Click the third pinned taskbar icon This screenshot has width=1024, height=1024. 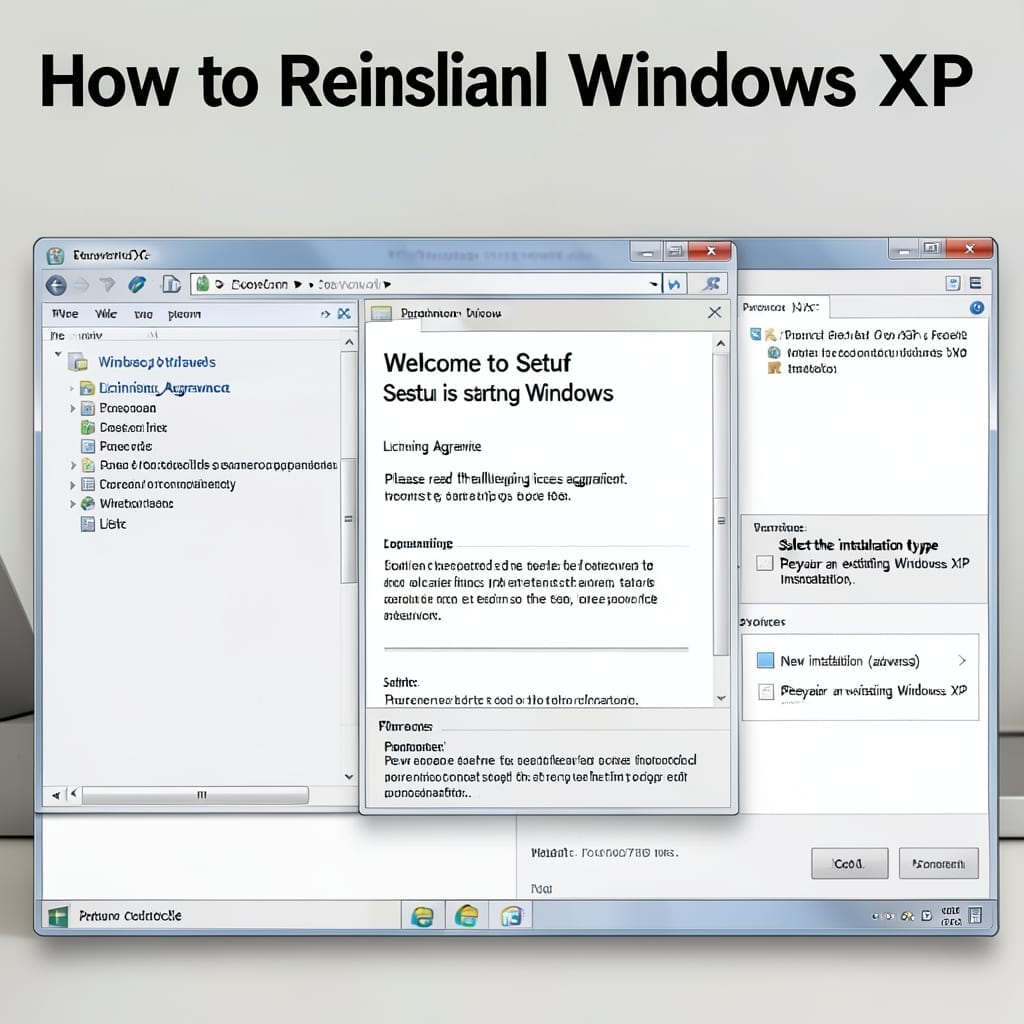coord(512,916)
